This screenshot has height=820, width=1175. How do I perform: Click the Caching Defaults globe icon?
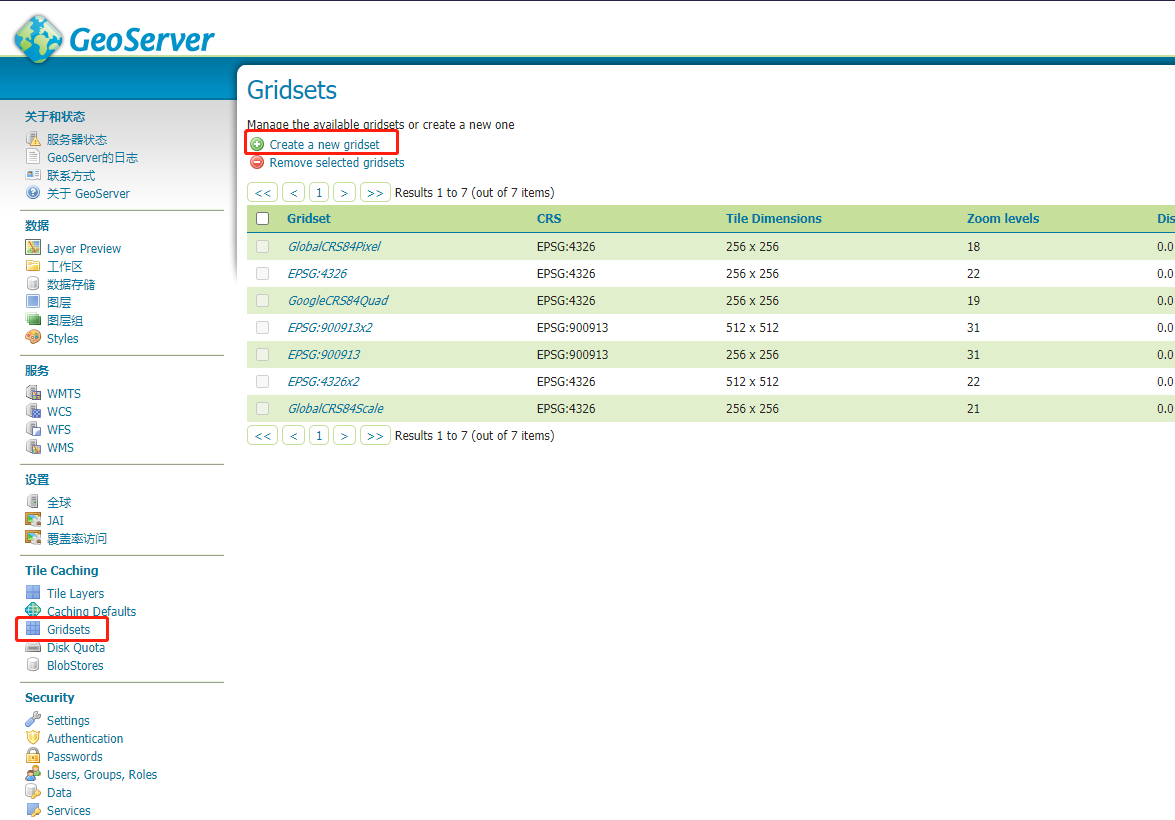(x=33, y=610)
